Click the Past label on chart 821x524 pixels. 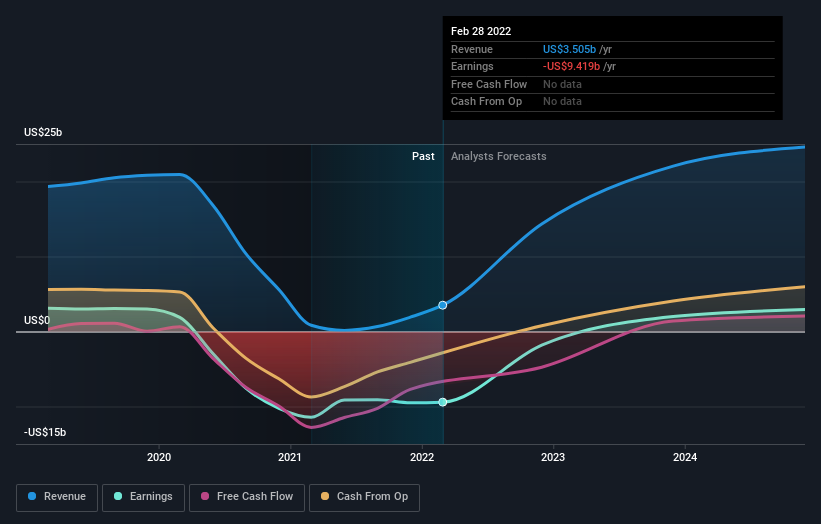coord(423,157)
